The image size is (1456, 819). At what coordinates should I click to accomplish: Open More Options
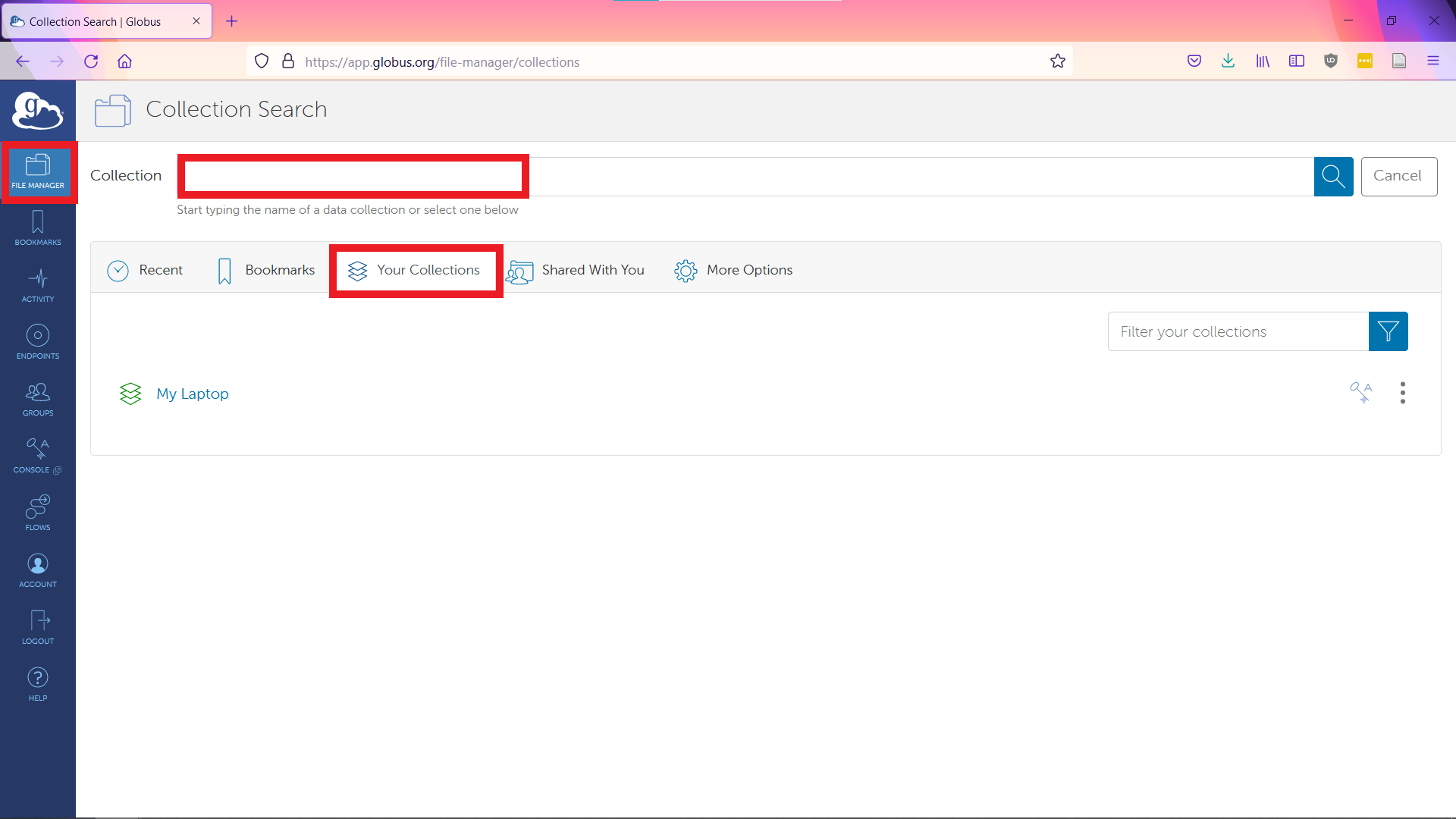click(733, 270)
